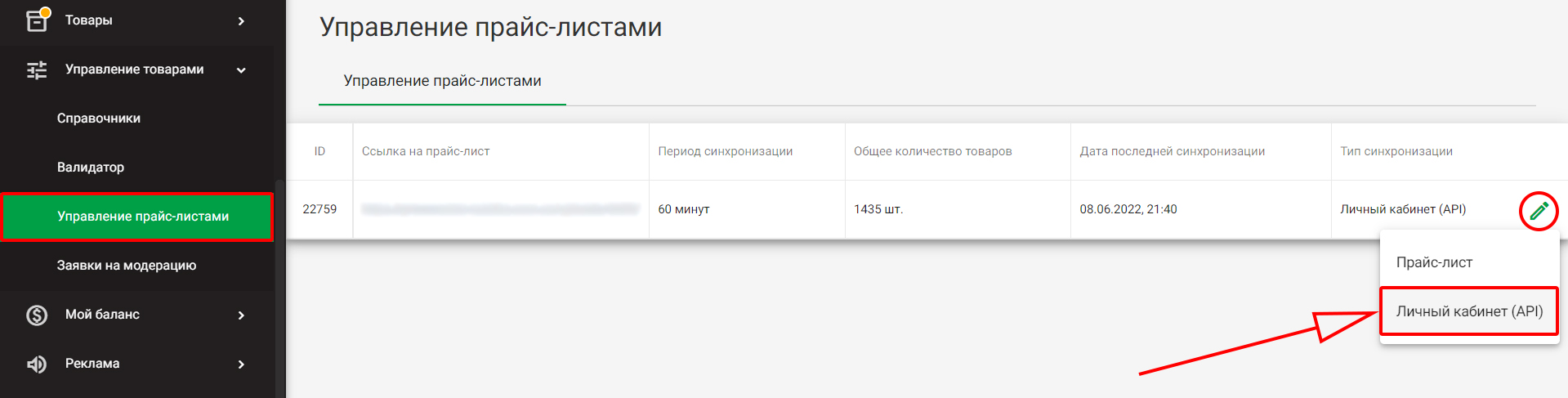This screenshot has width=1568, height=398.
Task: Select Личный кабинет (API) from dropdown
Action: 1469,311
